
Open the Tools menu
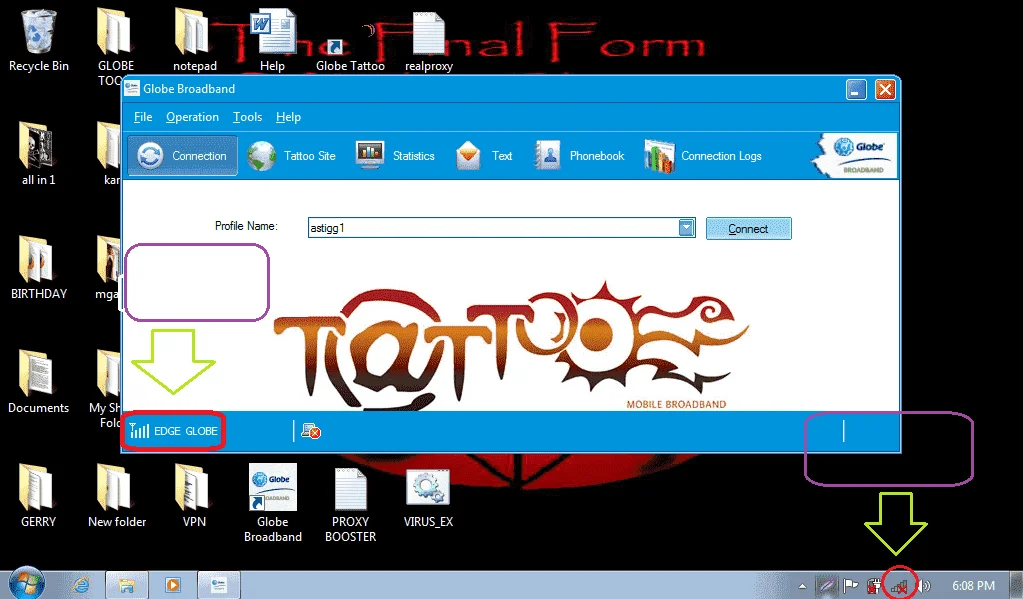pos(247,117)
